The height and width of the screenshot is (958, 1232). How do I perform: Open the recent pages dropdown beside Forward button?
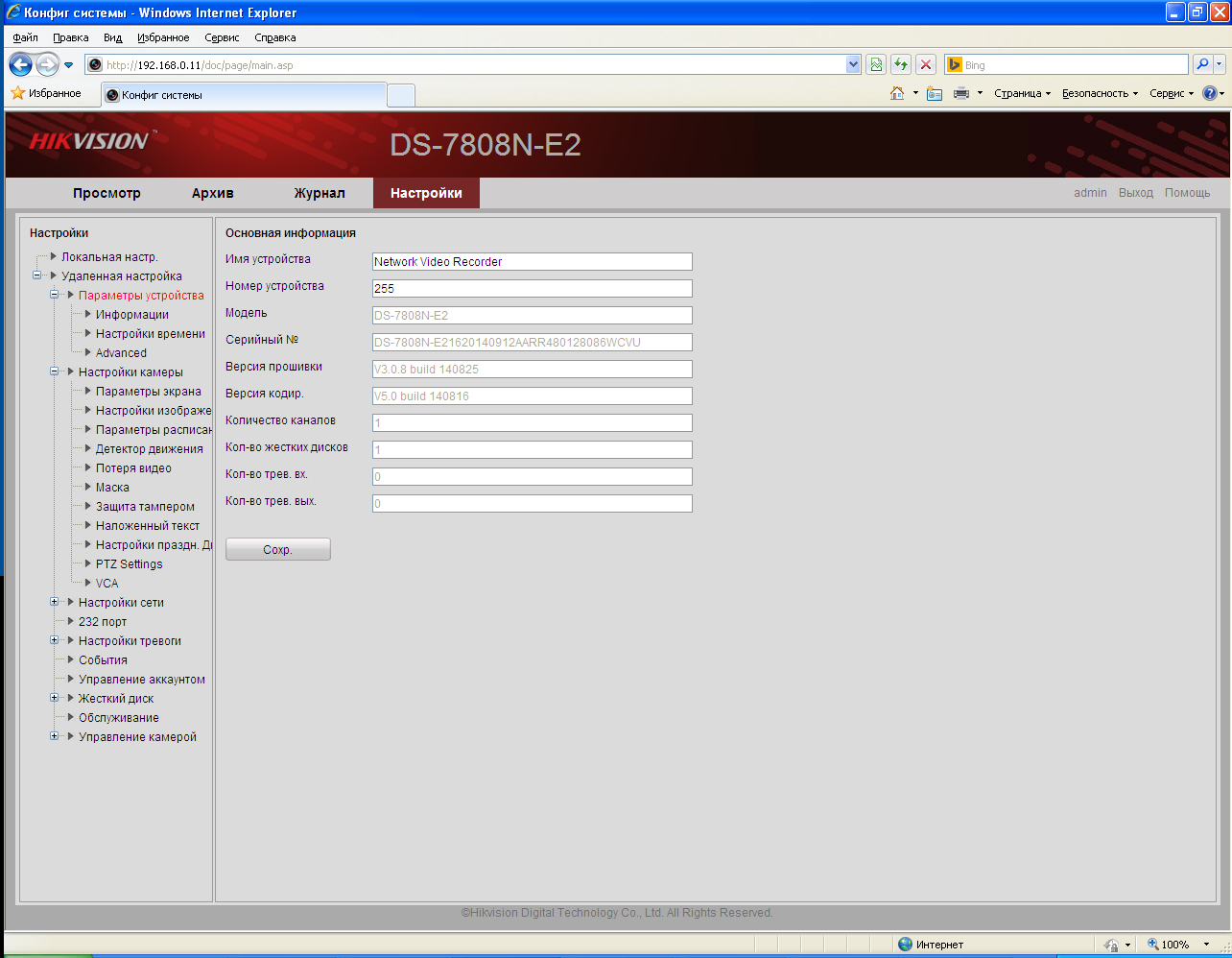[x=69, y=65]
